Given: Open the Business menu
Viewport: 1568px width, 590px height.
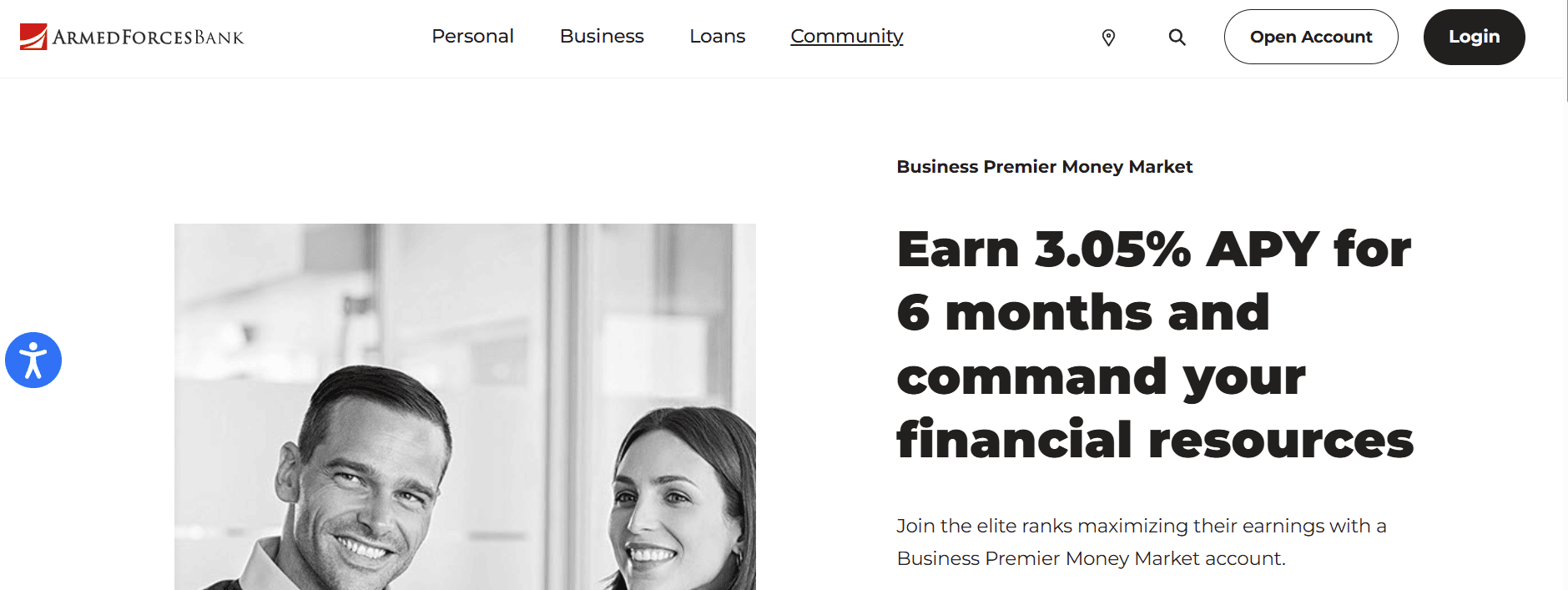Looking at the screenshot, I should [x=602, y=37].
